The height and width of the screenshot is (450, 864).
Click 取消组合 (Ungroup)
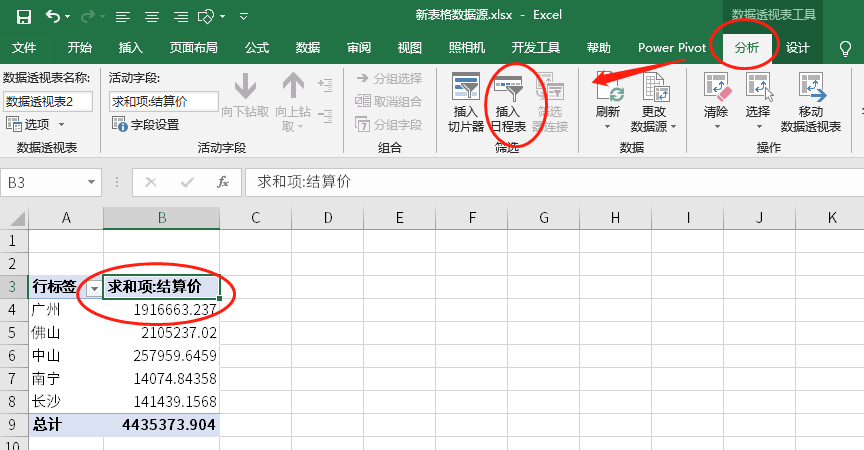click(x=388, y=101)
